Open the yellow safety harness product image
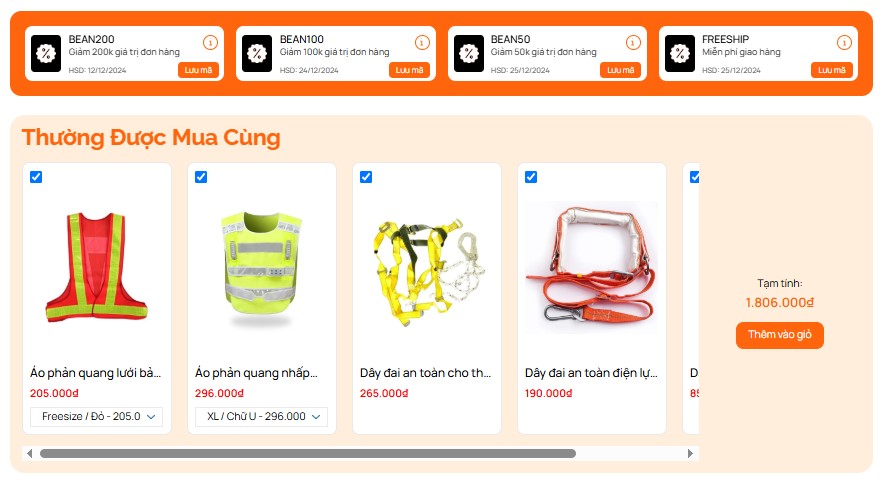The height and width of the screenshot is (482, 884). coord(427,269)
